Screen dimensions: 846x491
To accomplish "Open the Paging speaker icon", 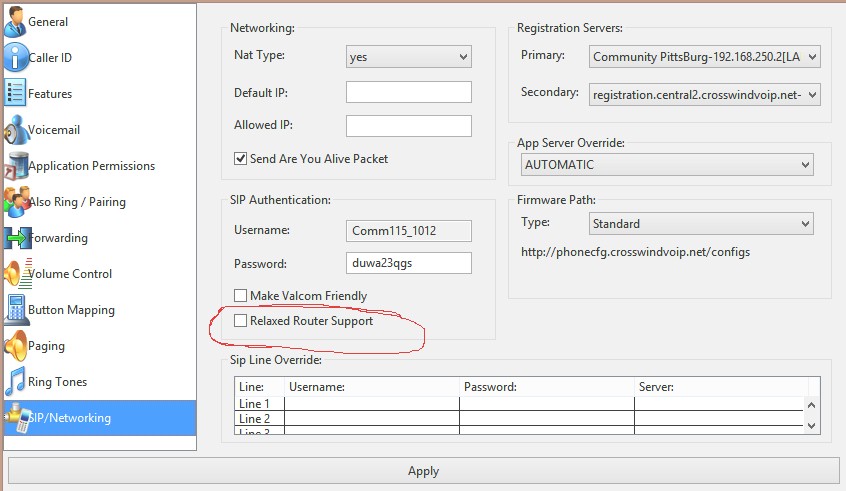I will [13, 346].
